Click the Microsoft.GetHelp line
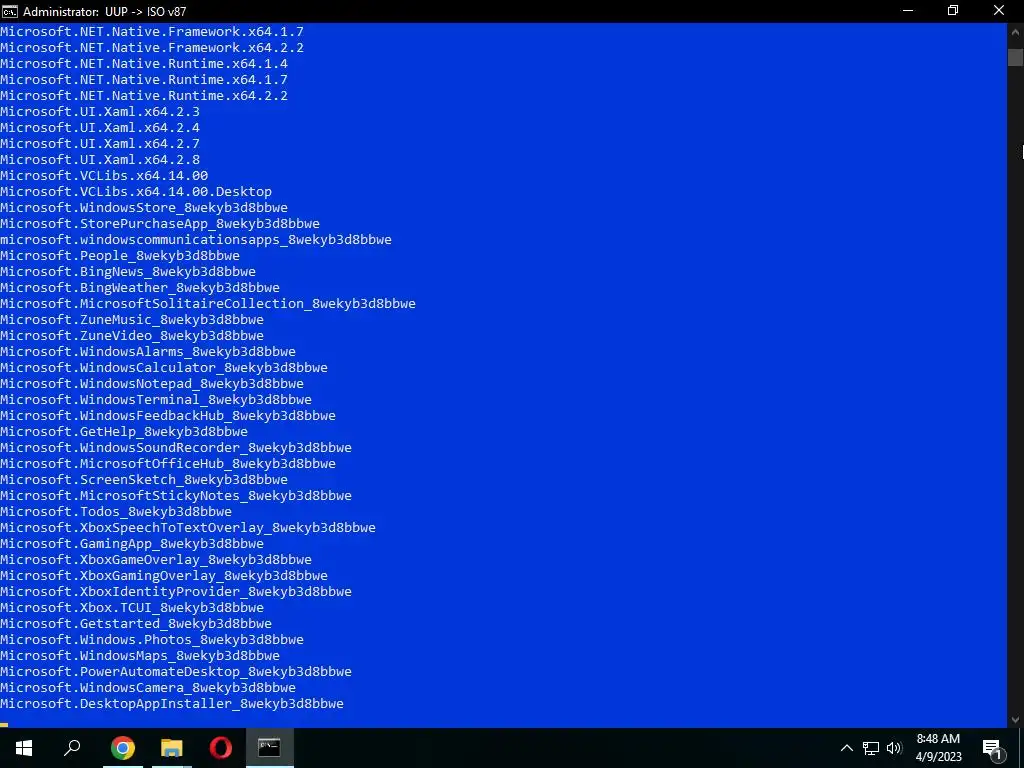This screenshot has height=768, width=1024. pos(124,432)
